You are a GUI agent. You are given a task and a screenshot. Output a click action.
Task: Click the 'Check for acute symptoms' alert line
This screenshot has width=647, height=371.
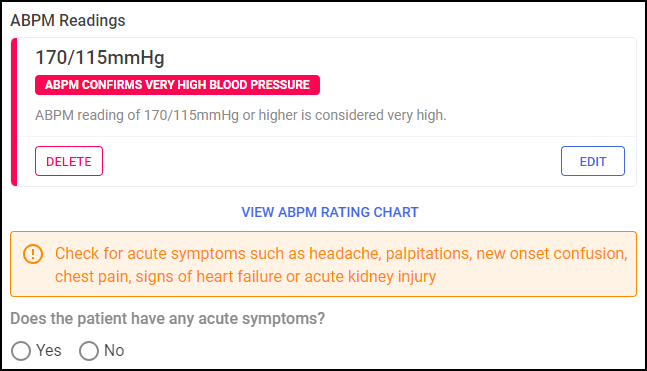tap(341, 253)
